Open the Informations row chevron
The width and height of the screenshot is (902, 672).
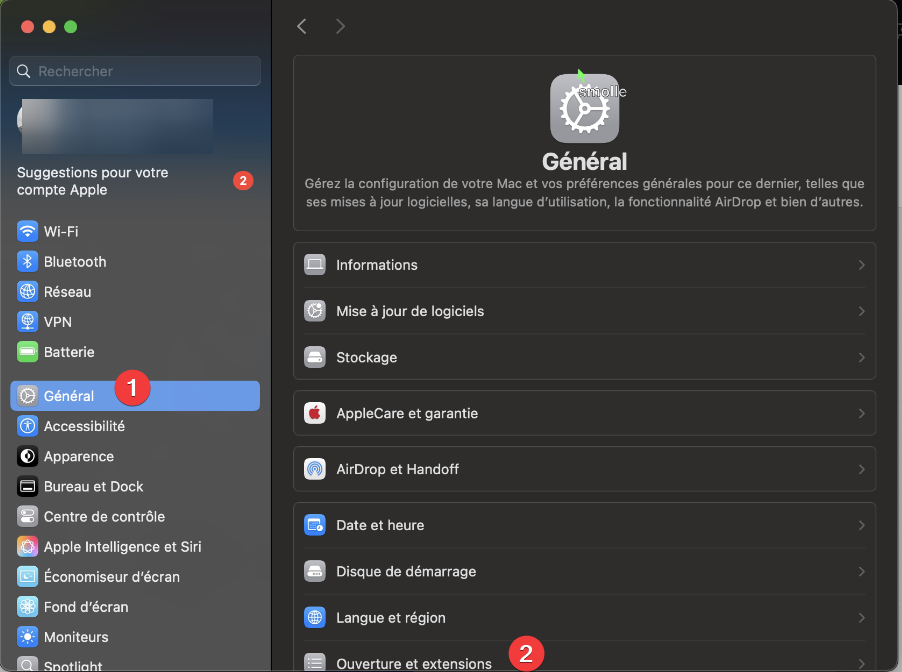(861, 265)
